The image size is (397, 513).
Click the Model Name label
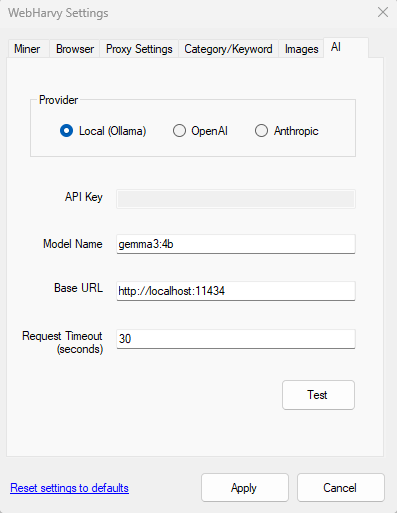click(73, 244)
